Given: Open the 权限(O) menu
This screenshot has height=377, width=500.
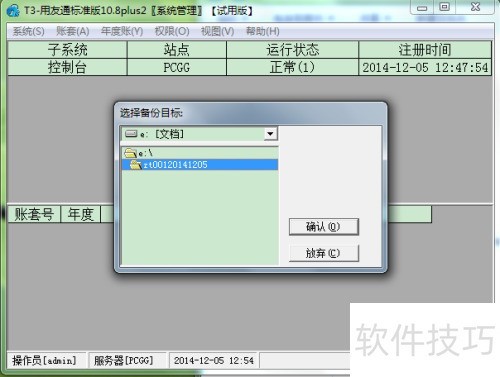Looking at the screenshot, I should coord(172,32).
